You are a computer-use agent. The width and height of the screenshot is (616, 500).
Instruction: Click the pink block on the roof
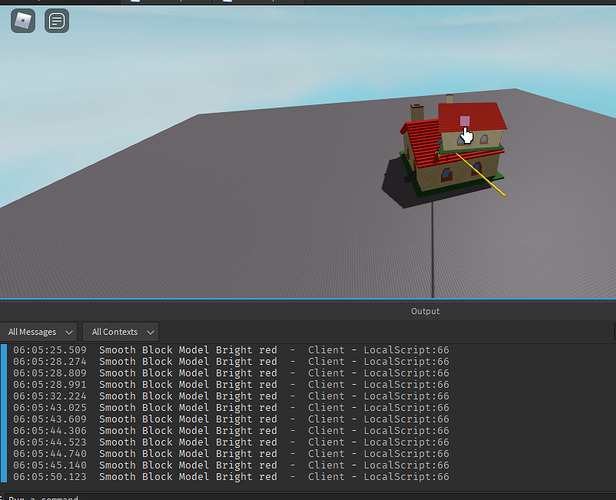pos(465,121)
